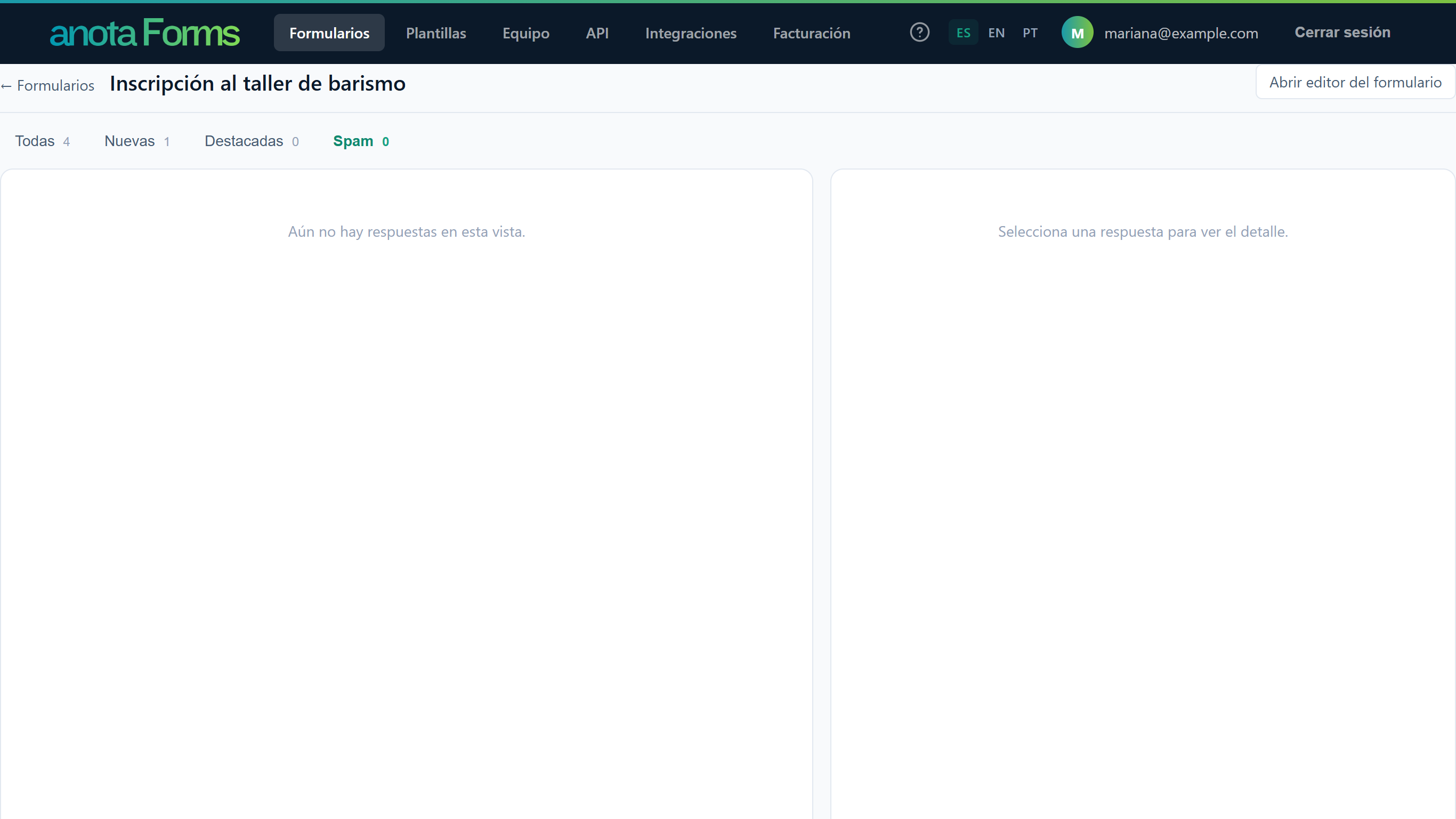The height and width of the screenshot is (819, 1456).
Task: Switch language to PT
Action: pyautogui.click(x=1030, y=33)
